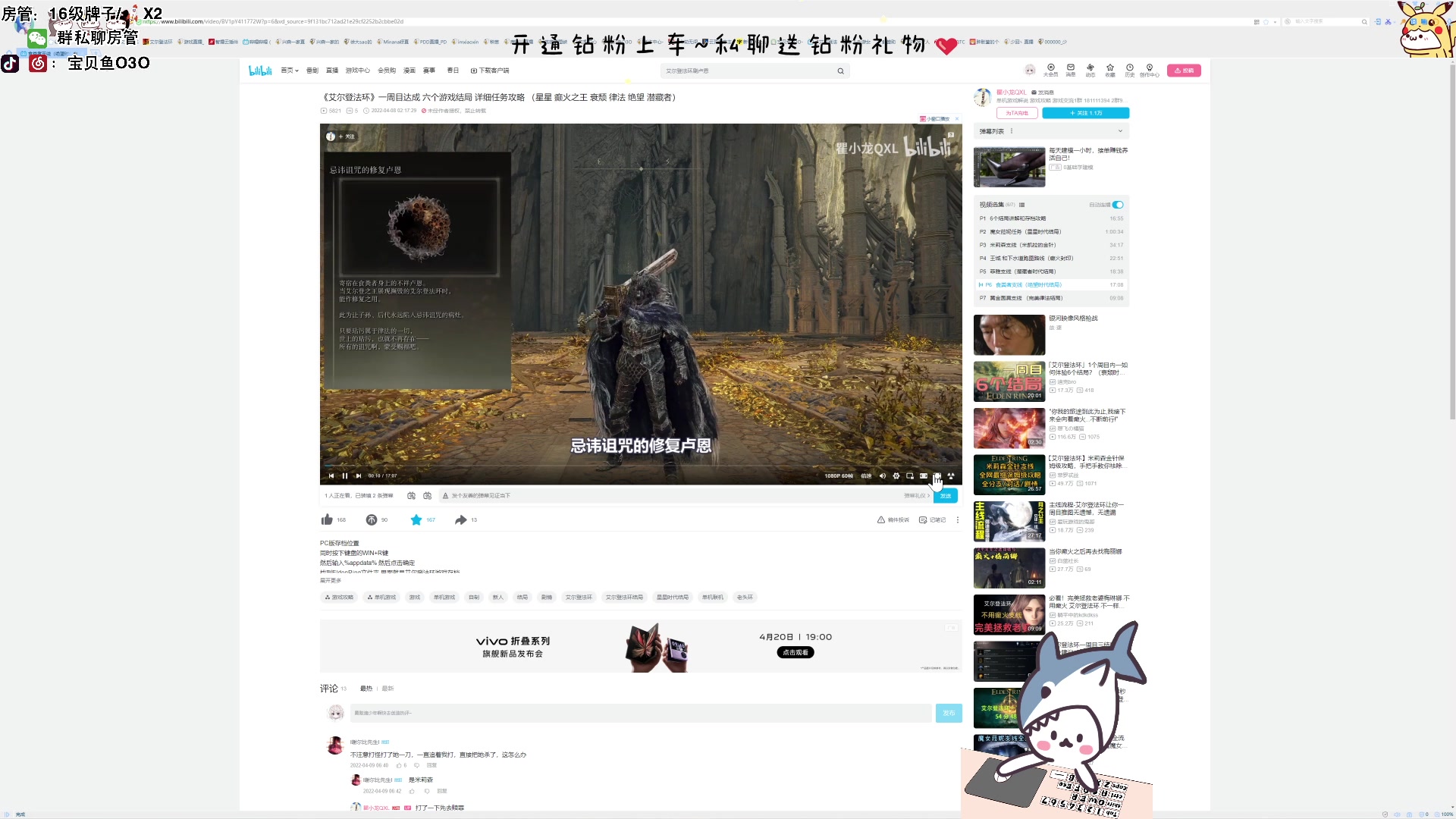Open 会员购 in top nav

pyautogui.click(x=387, y=71)
